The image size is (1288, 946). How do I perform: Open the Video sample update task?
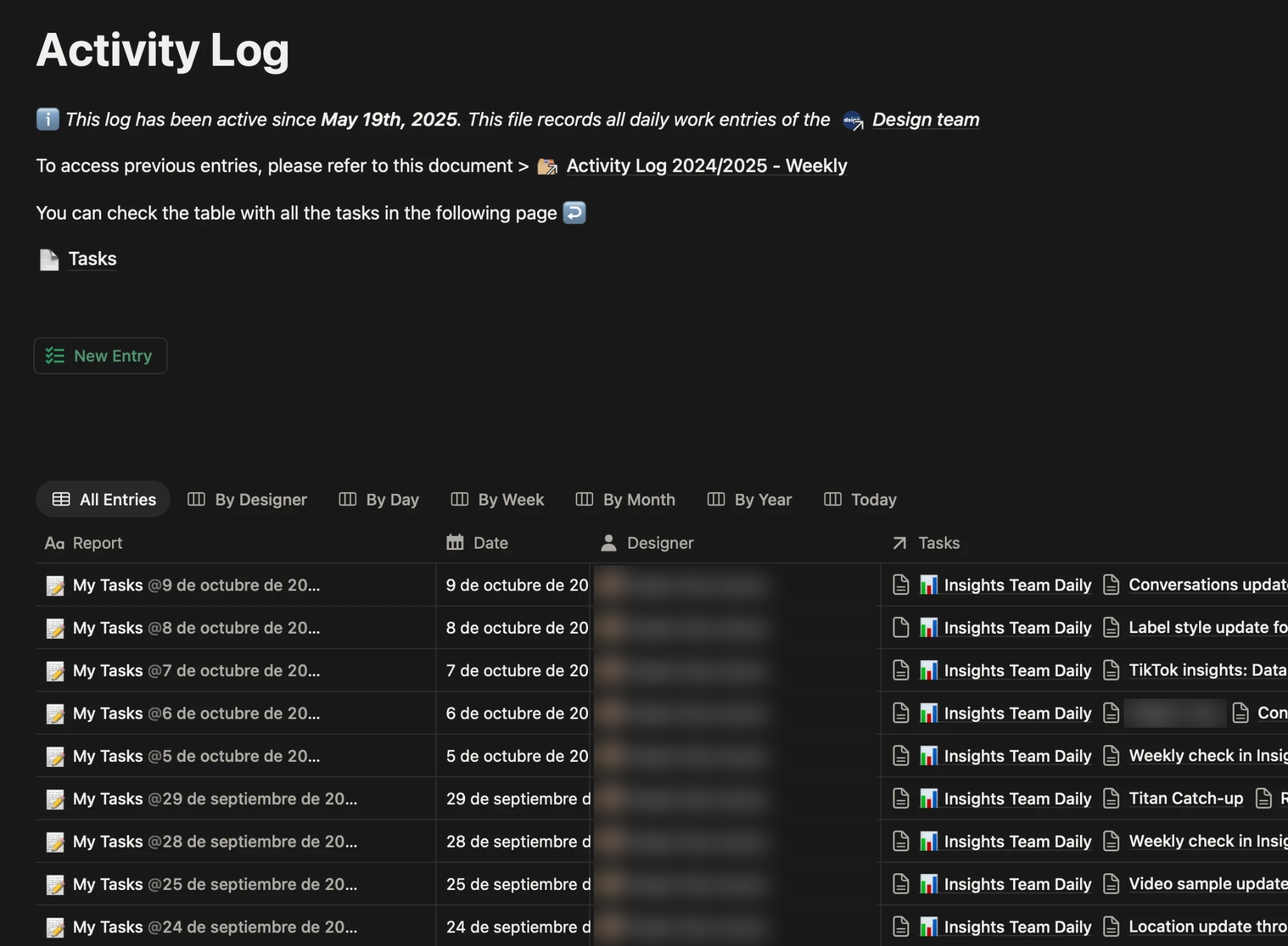coord(1207,884)
